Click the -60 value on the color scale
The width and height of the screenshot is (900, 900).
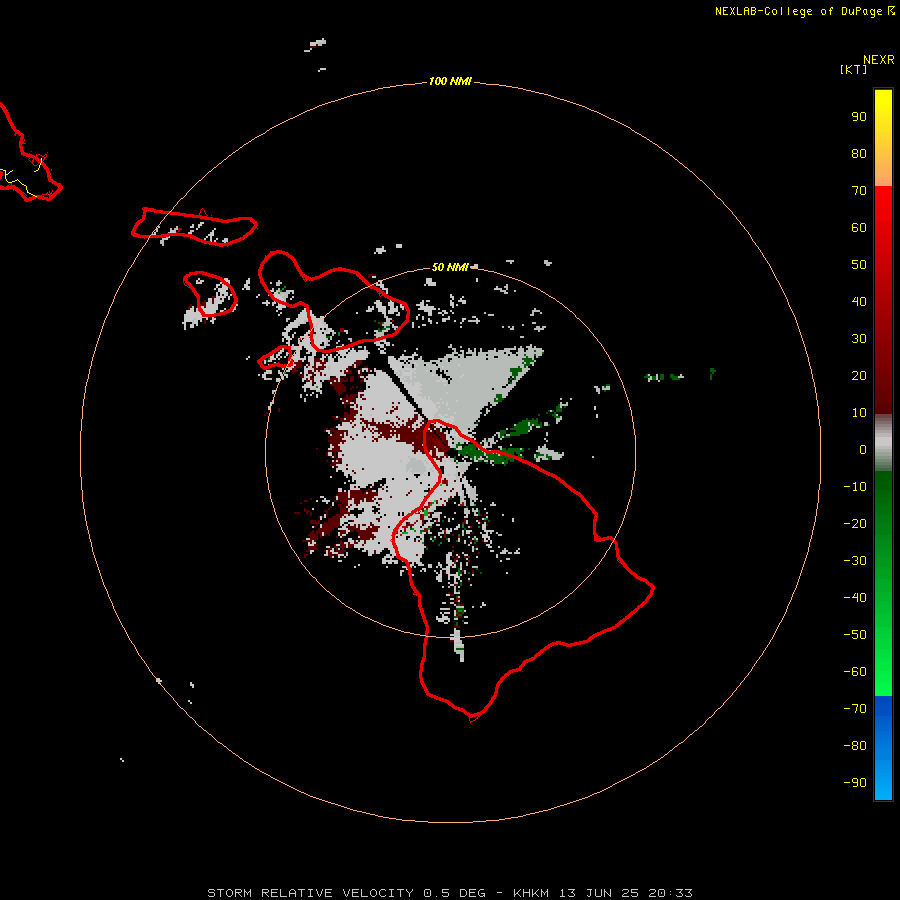click(855, 672)
